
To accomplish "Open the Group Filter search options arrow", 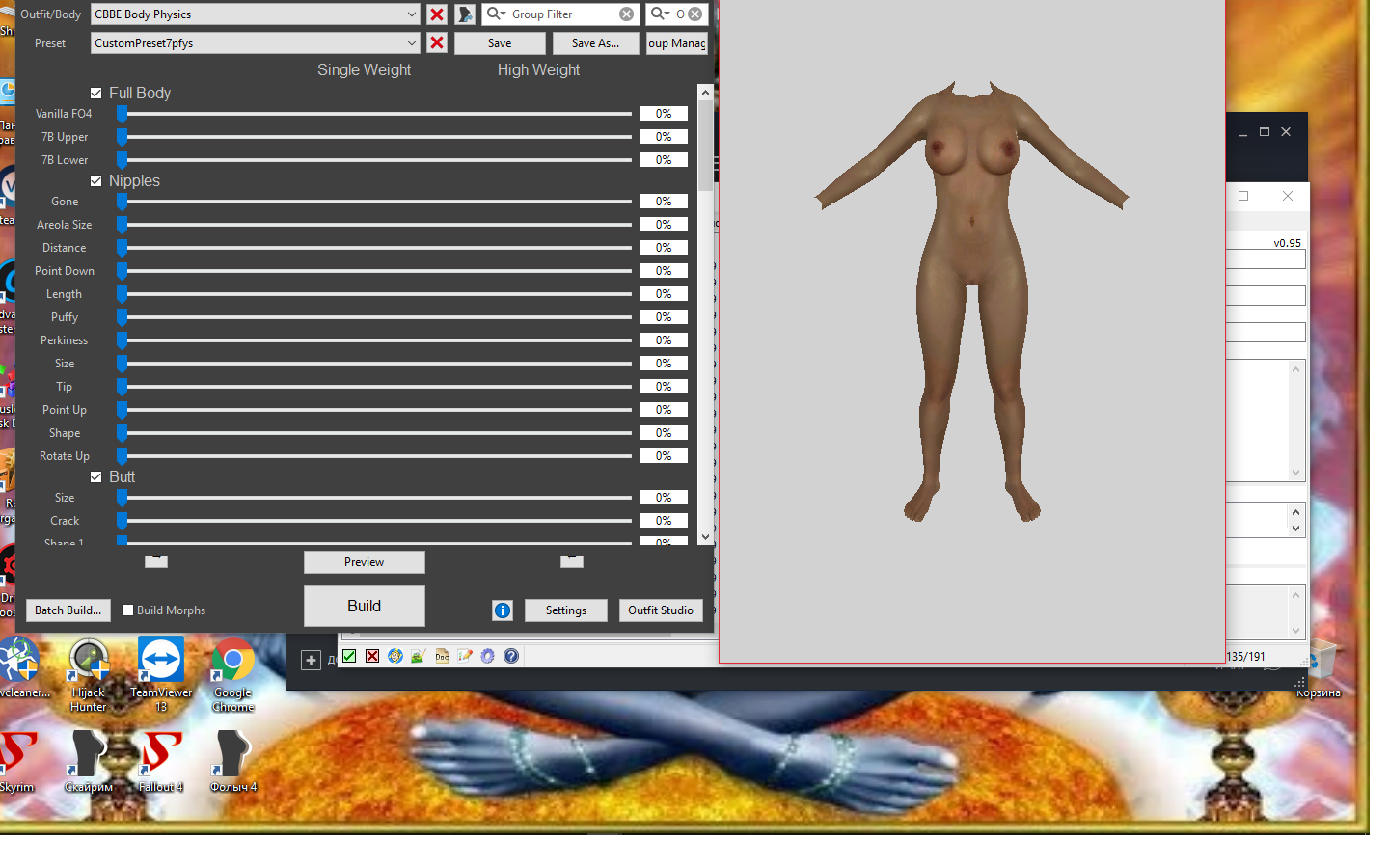I will point(496,14).
